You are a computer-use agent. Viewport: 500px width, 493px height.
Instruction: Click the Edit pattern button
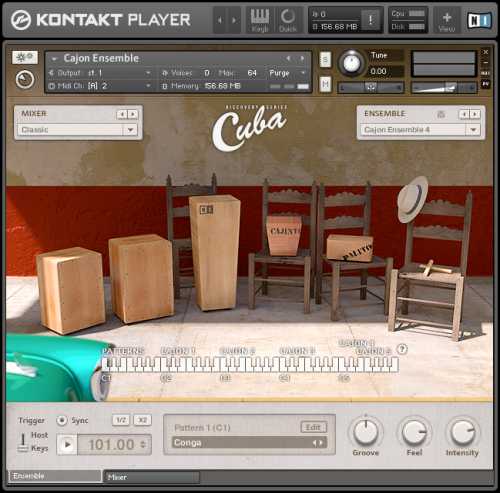point(313,427)
